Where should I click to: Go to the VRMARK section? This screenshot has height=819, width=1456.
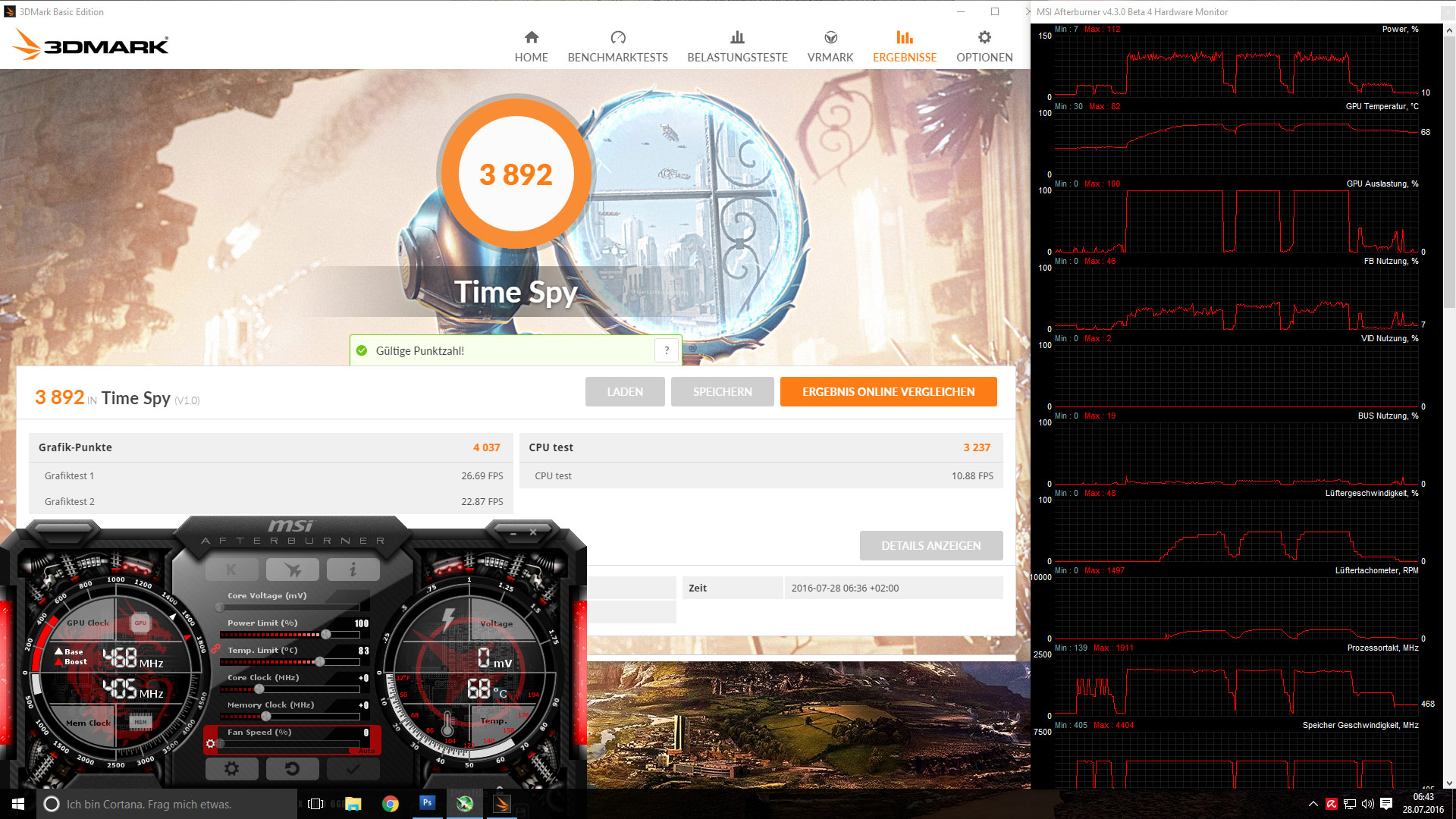point(830,46)
